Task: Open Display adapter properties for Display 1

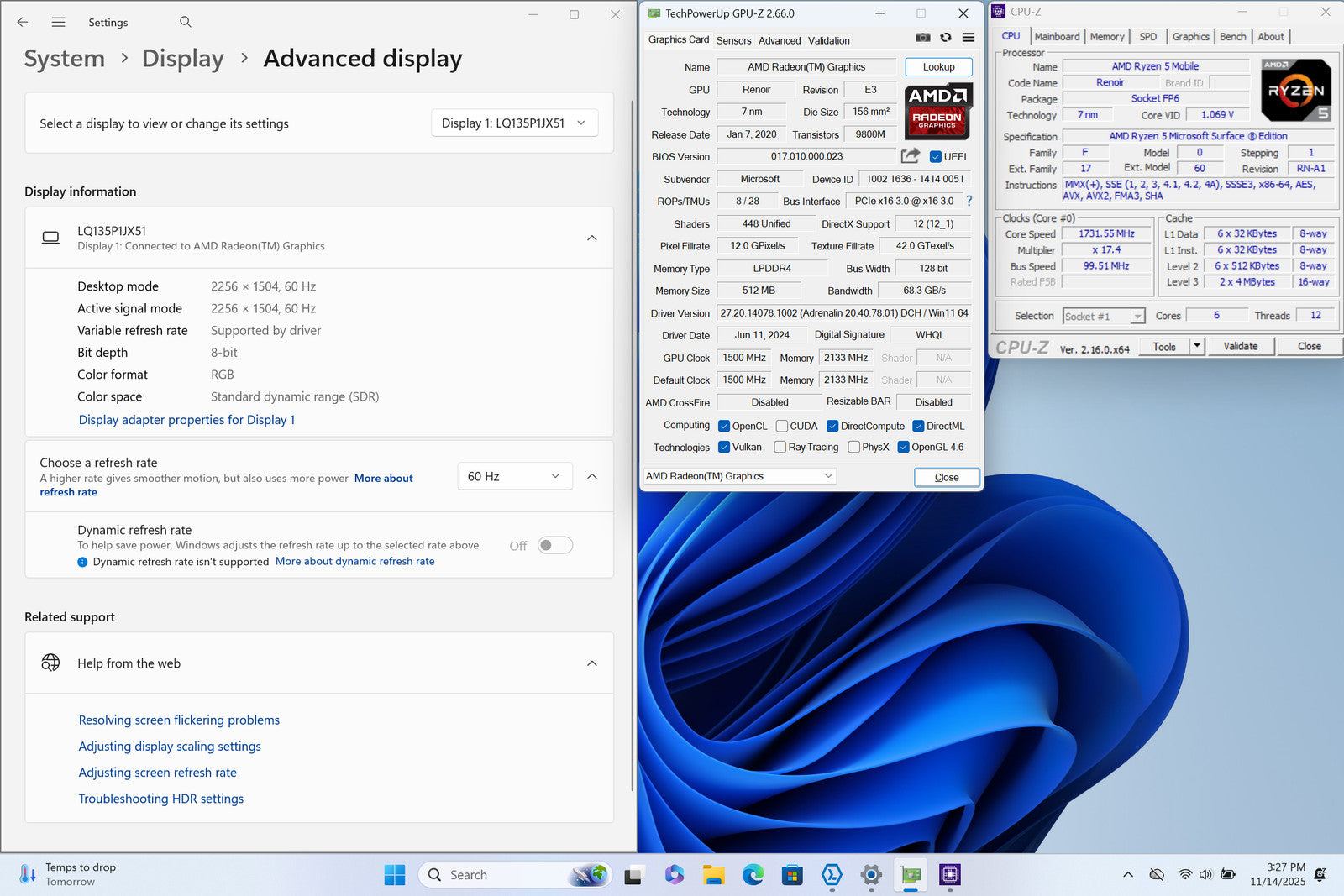Action: click(x=186, y=420)
